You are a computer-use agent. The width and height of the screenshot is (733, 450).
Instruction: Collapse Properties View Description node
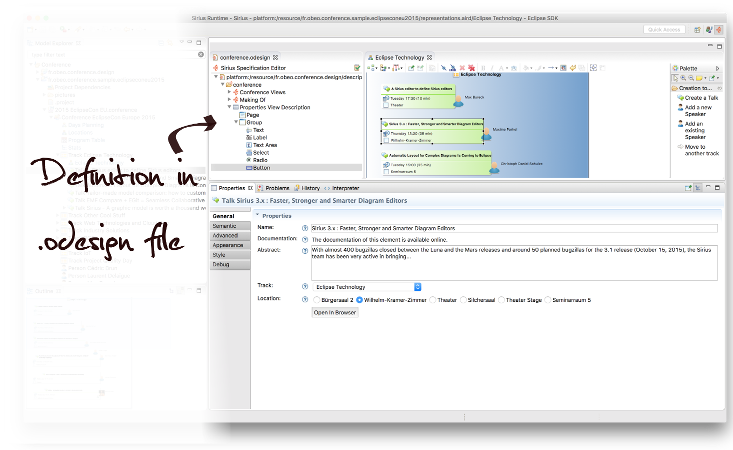pos(230,107)
